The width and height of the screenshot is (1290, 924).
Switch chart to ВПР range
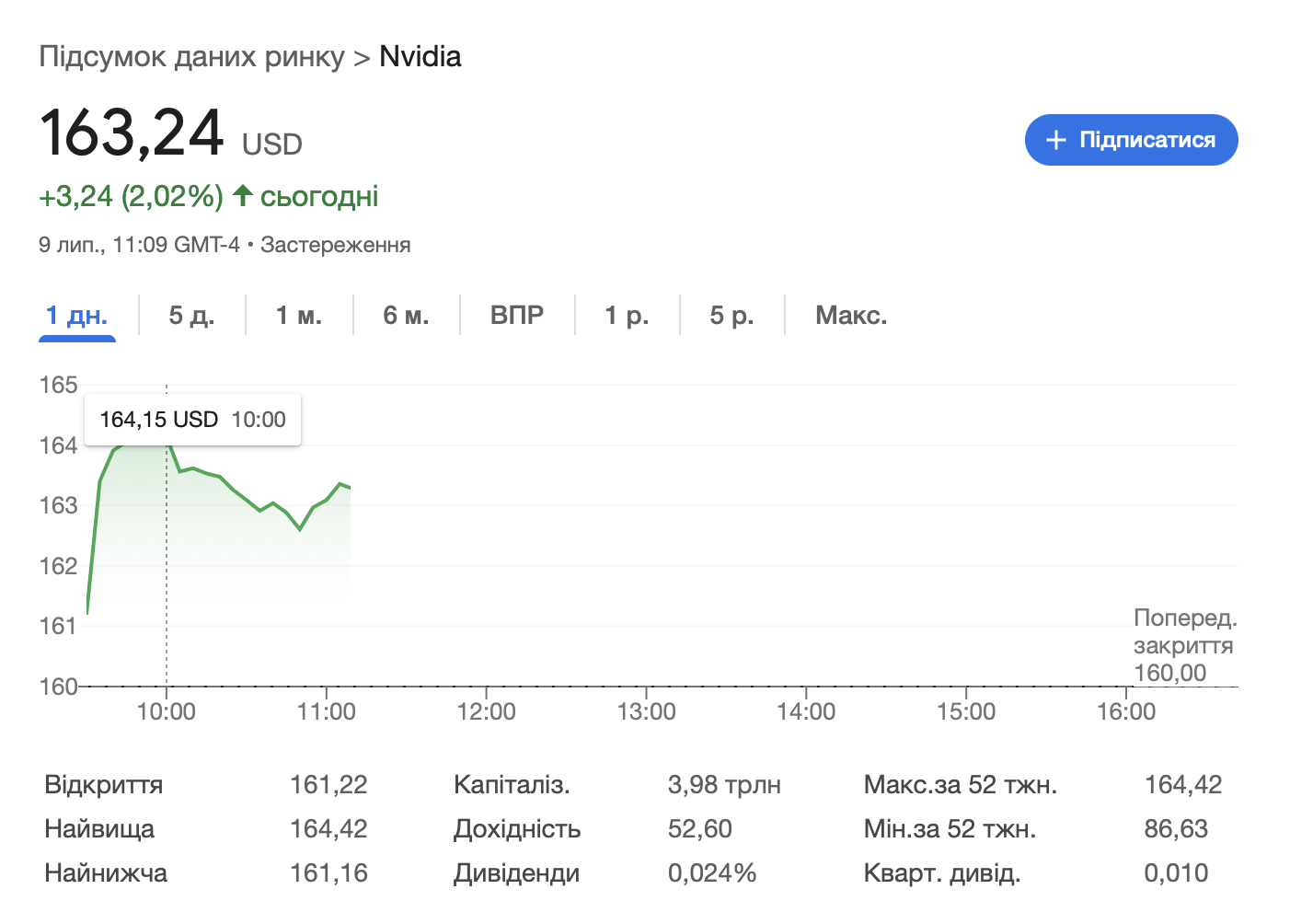[517, 316]
